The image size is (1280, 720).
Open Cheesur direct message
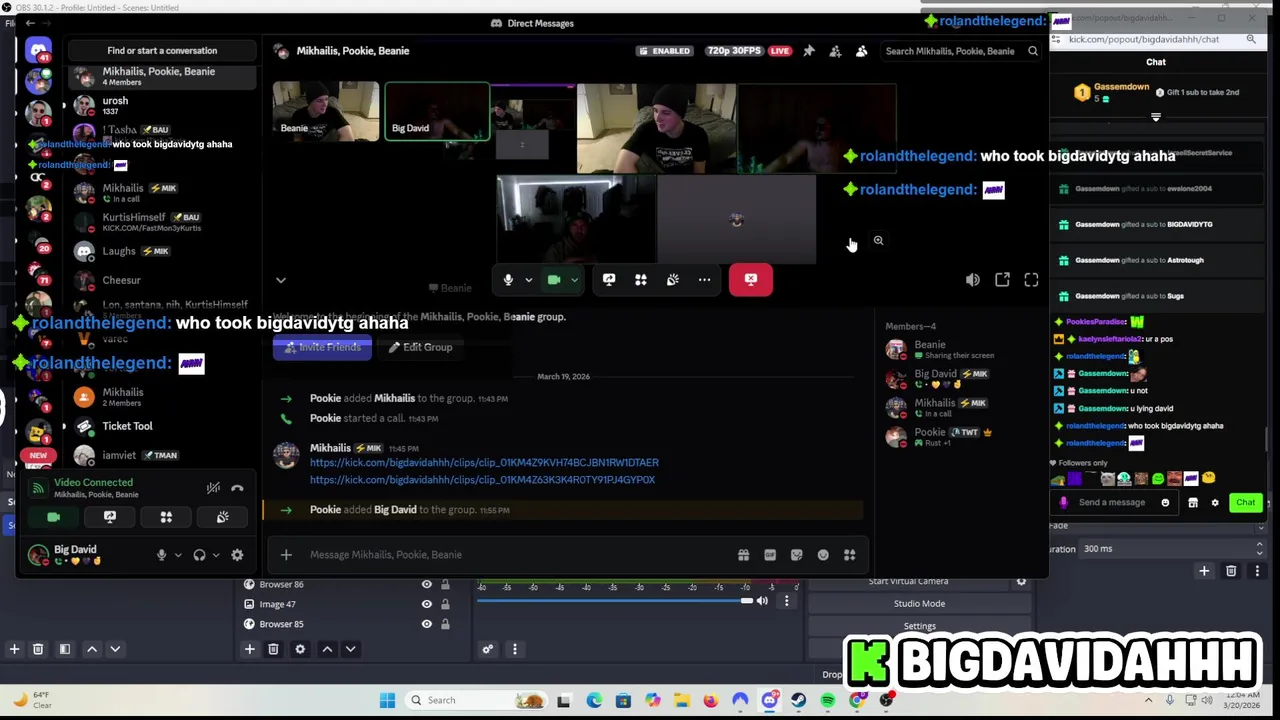coord(162,280)
